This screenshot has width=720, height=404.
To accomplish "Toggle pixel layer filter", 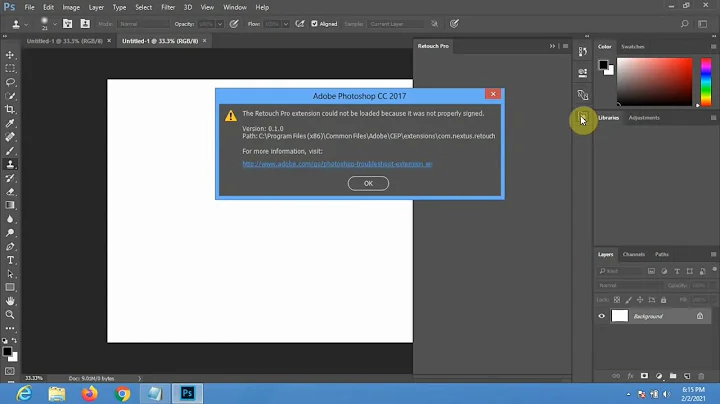I will tap(651, 271).
